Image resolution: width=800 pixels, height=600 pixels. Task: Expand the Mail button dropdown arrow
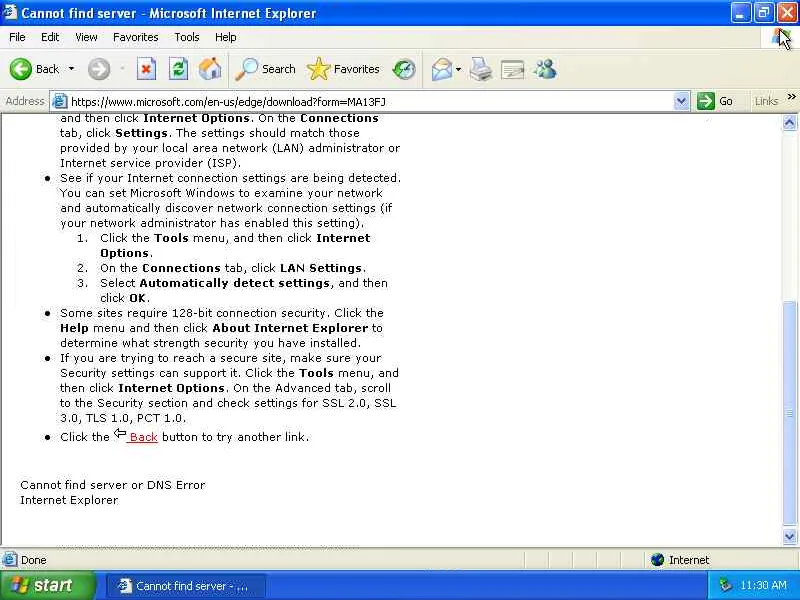[459, 69]
